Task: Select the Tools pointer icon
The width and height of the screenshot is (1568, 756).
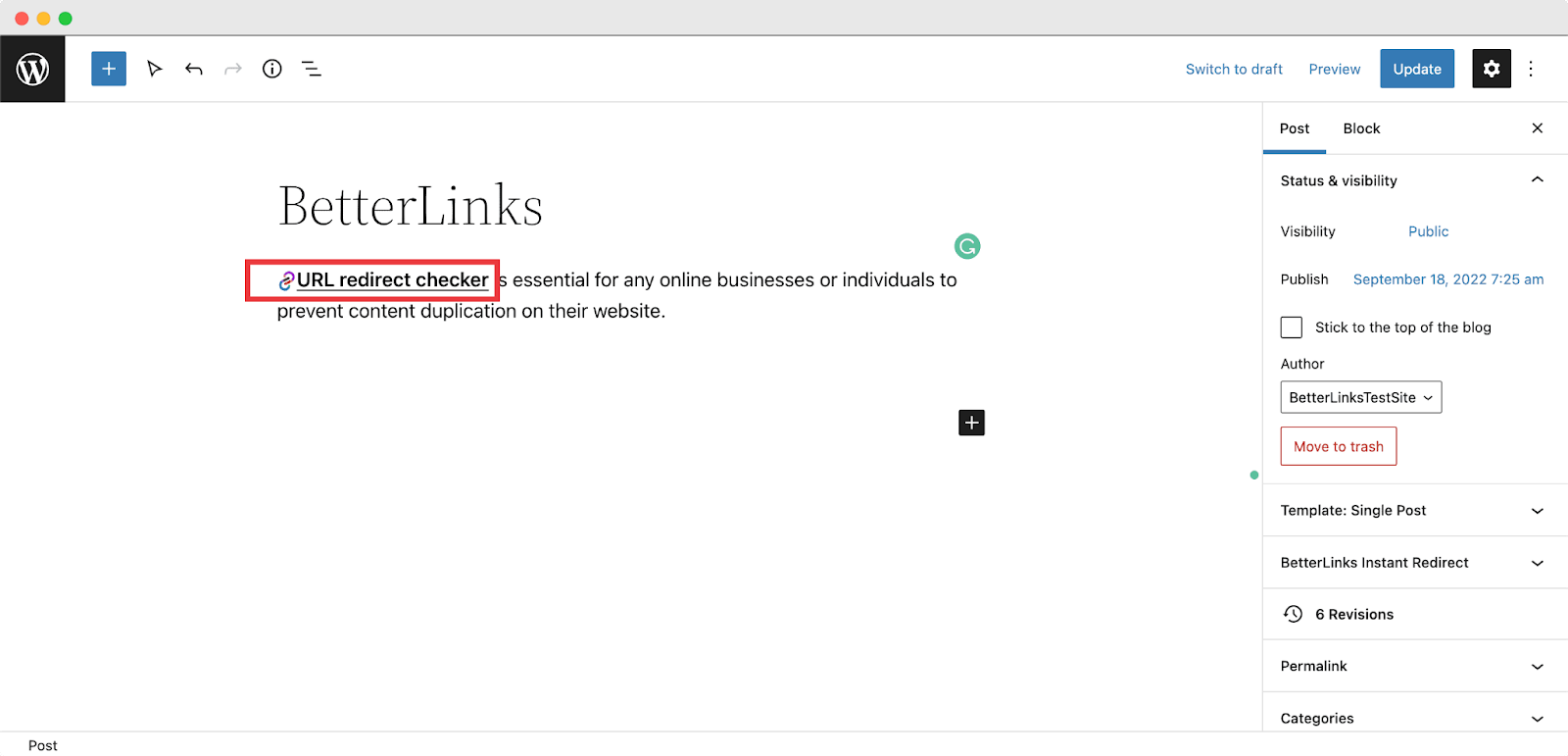Action: [x=154, y=69]
